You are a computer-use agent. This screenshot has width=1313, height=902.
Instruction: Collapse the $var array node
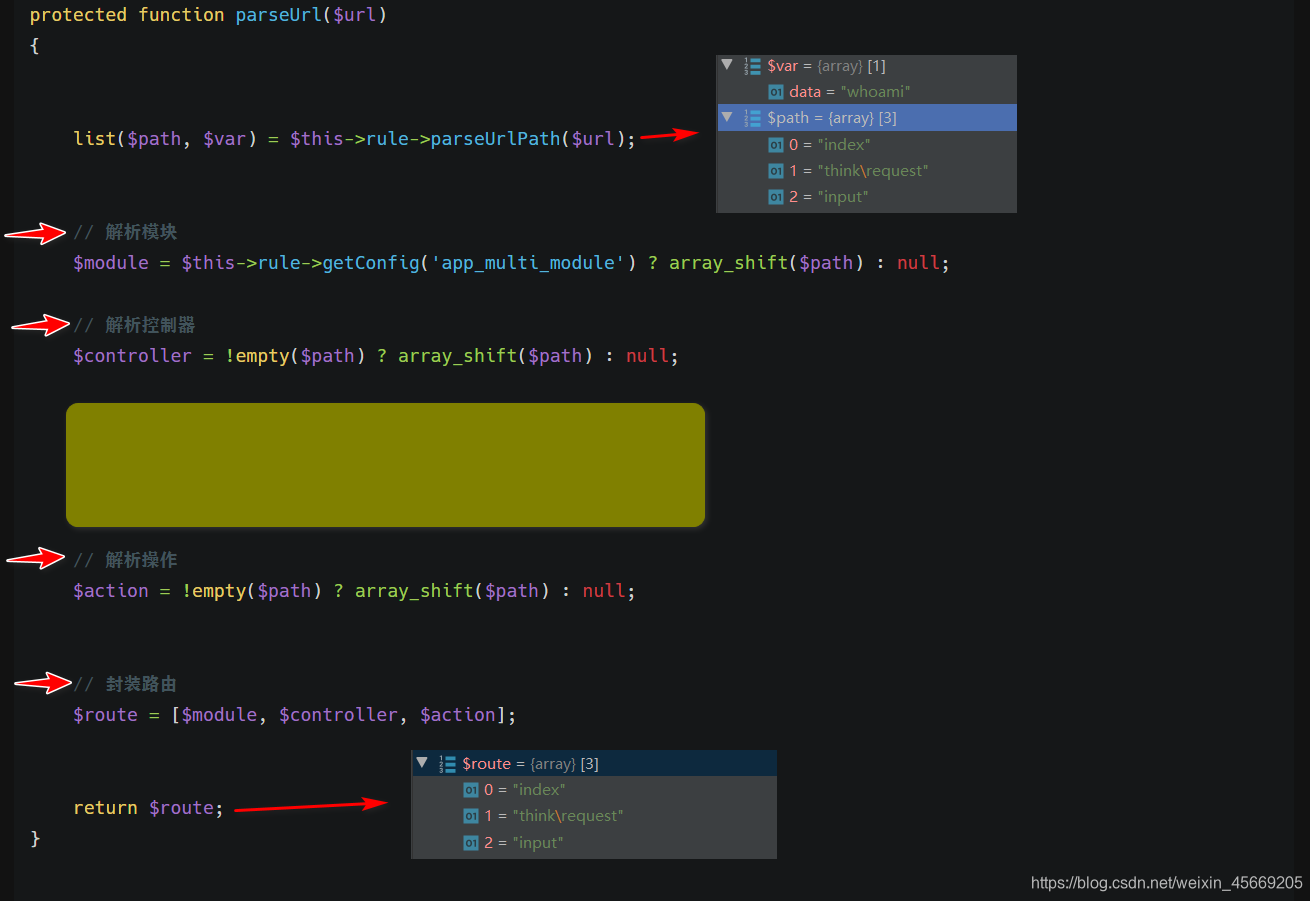point(727,65)
